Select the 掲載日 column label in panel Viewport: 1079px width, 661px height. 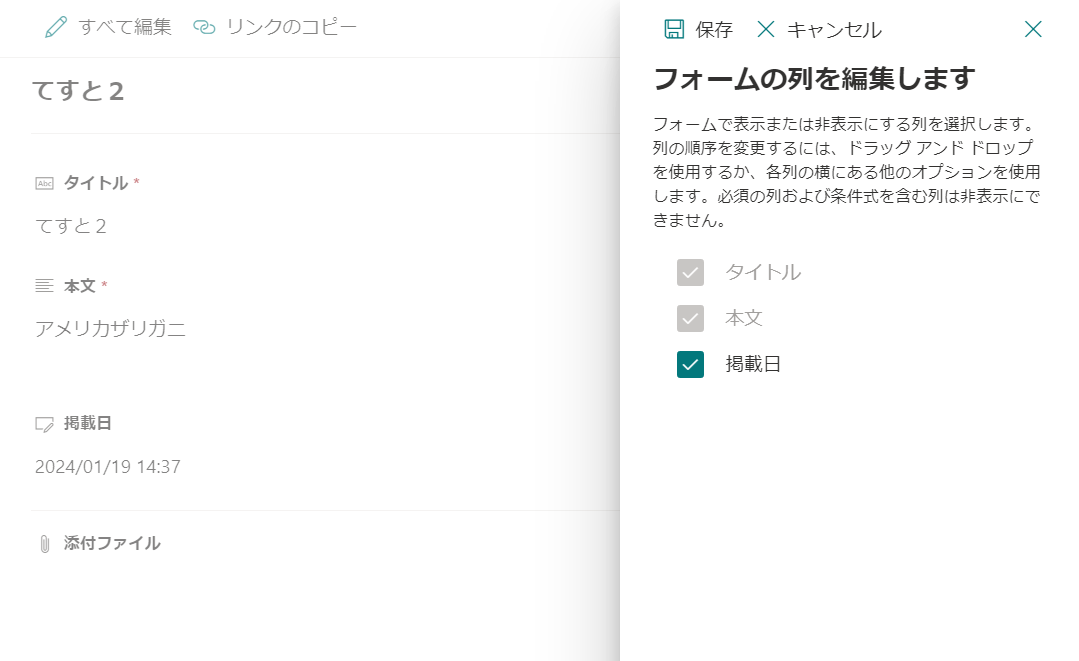coord(753,365)
